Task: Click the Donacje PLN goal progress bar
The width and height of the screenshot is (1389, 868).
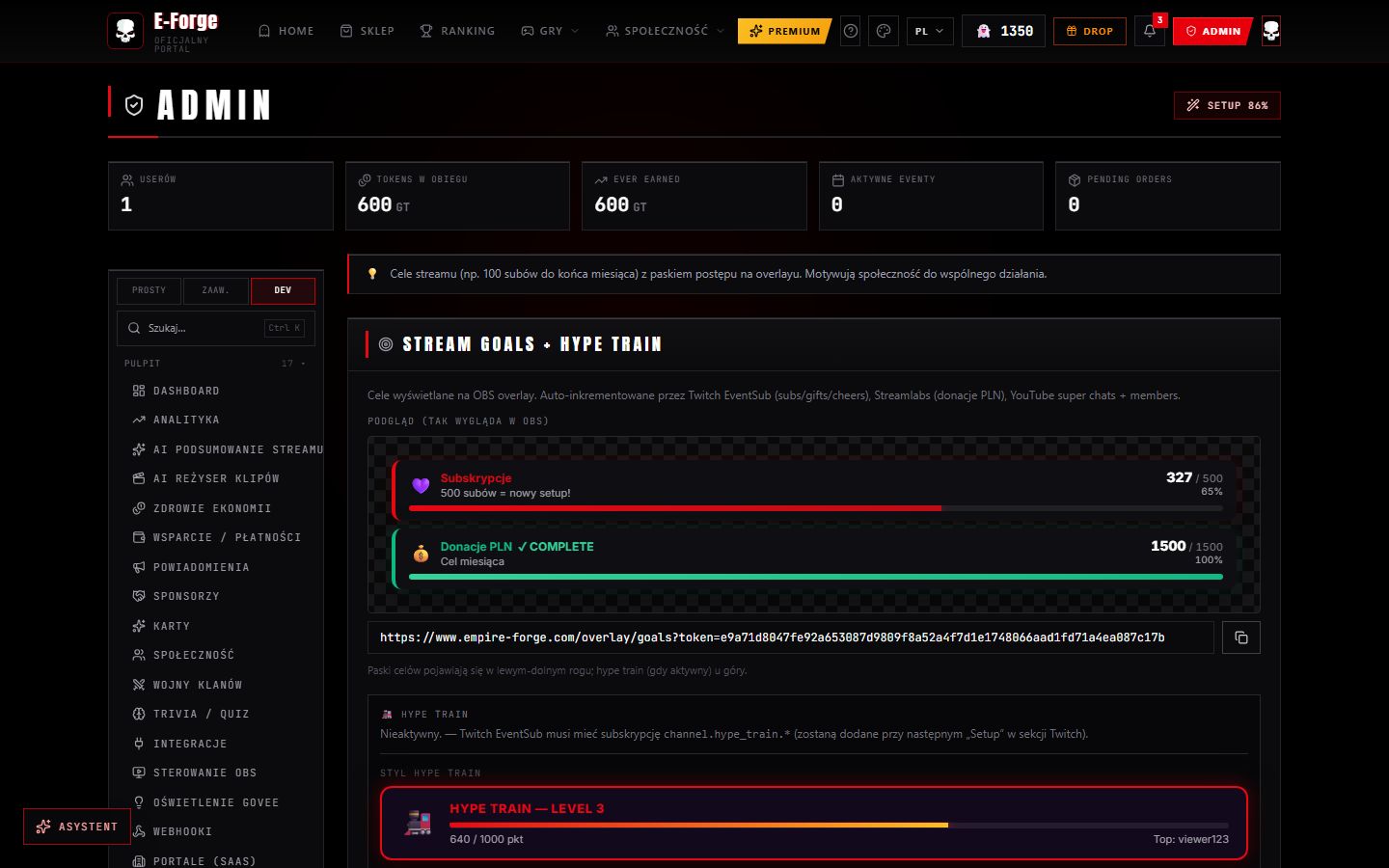Action: (816, 577)
